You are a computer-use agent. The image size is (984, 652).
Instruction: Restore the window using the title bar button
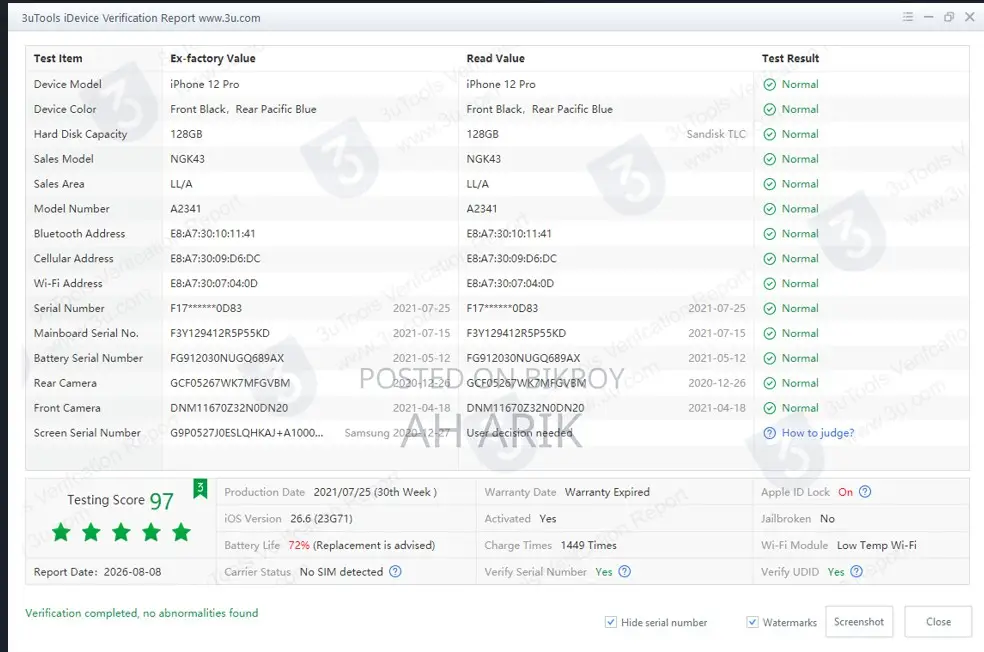[949, 17]
